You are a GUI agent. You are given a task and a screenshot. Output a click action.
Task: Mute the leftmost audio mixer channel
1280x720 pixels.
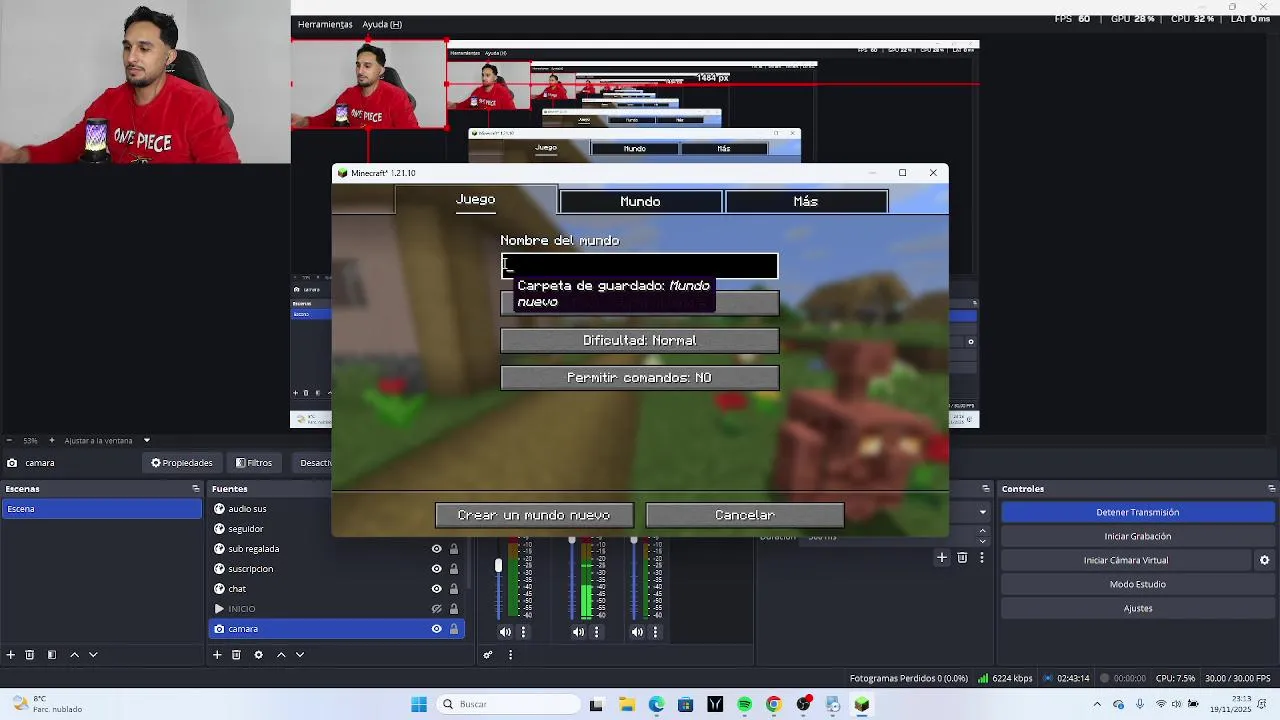coord(505,632)
